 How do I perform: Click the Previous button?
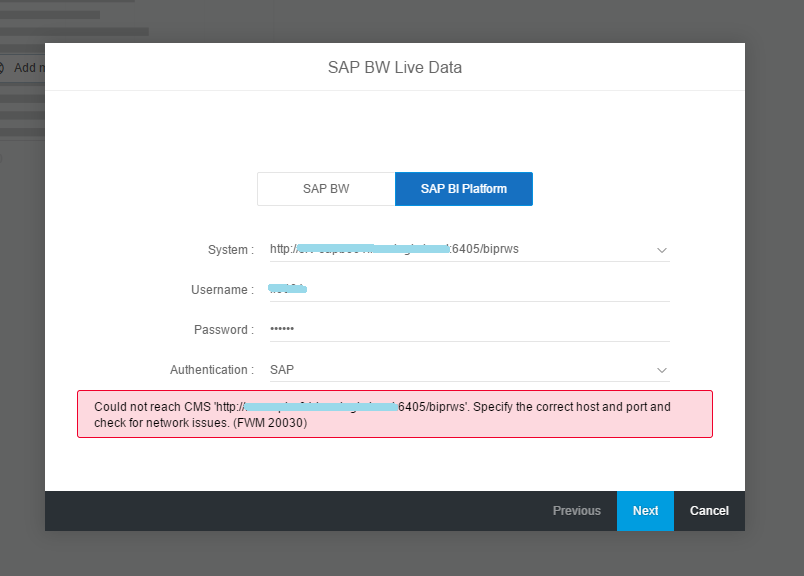click(576, 511)
